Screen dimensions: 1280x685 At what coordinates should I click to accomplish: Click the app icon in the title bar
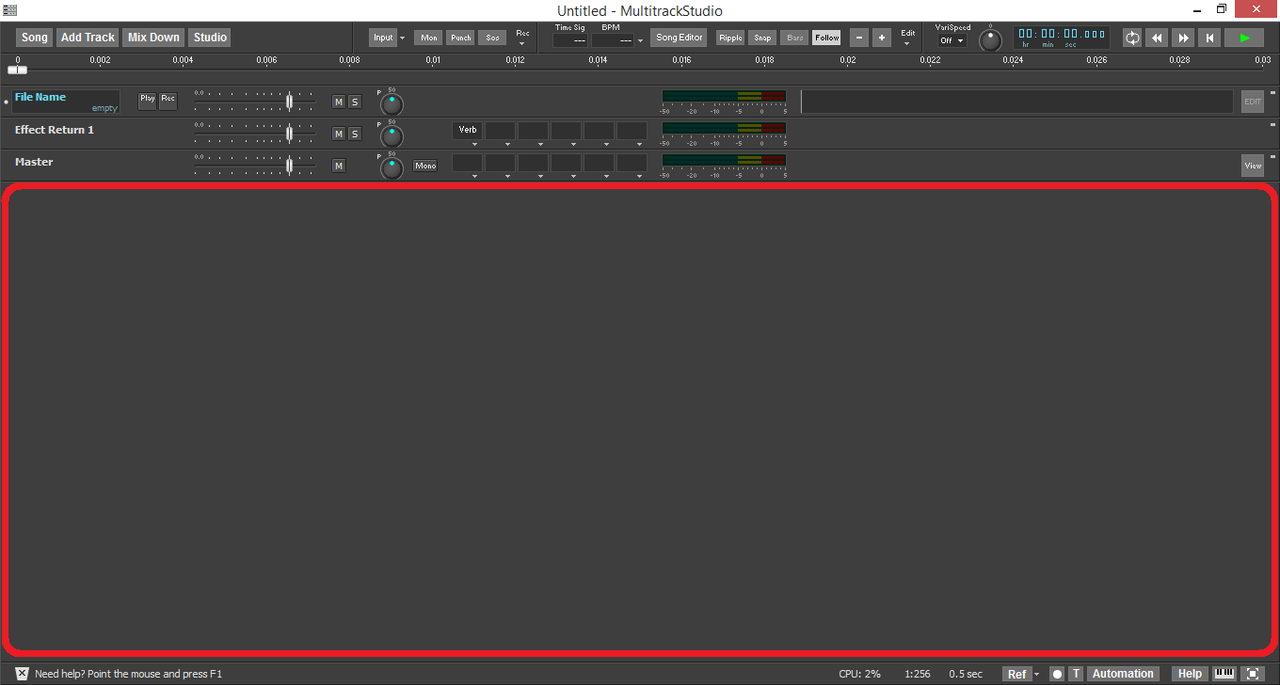(x=10, y=10)
